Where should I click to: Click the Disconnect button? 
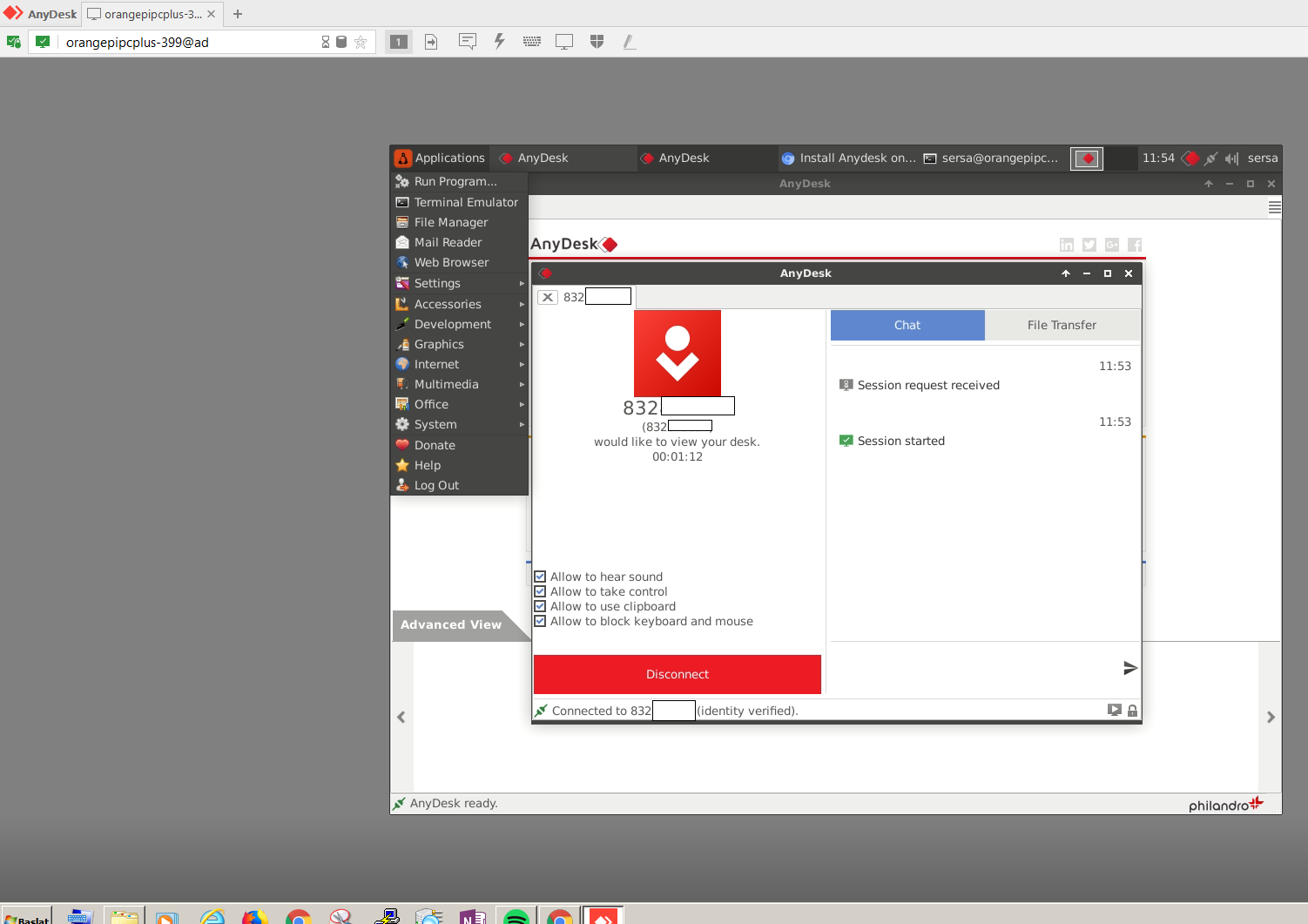click(x=677, y=674)
